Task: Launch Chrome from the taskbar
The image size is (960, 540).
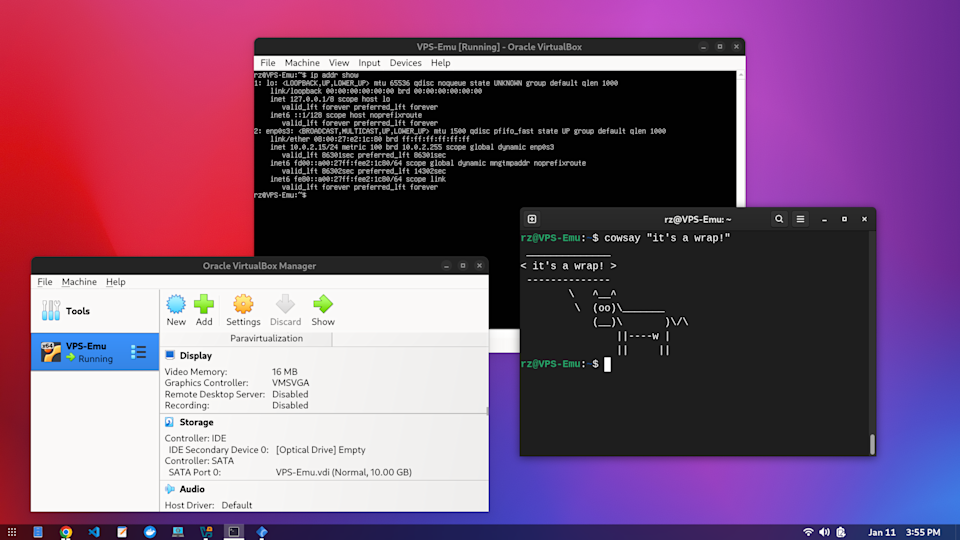Action: 66,532
